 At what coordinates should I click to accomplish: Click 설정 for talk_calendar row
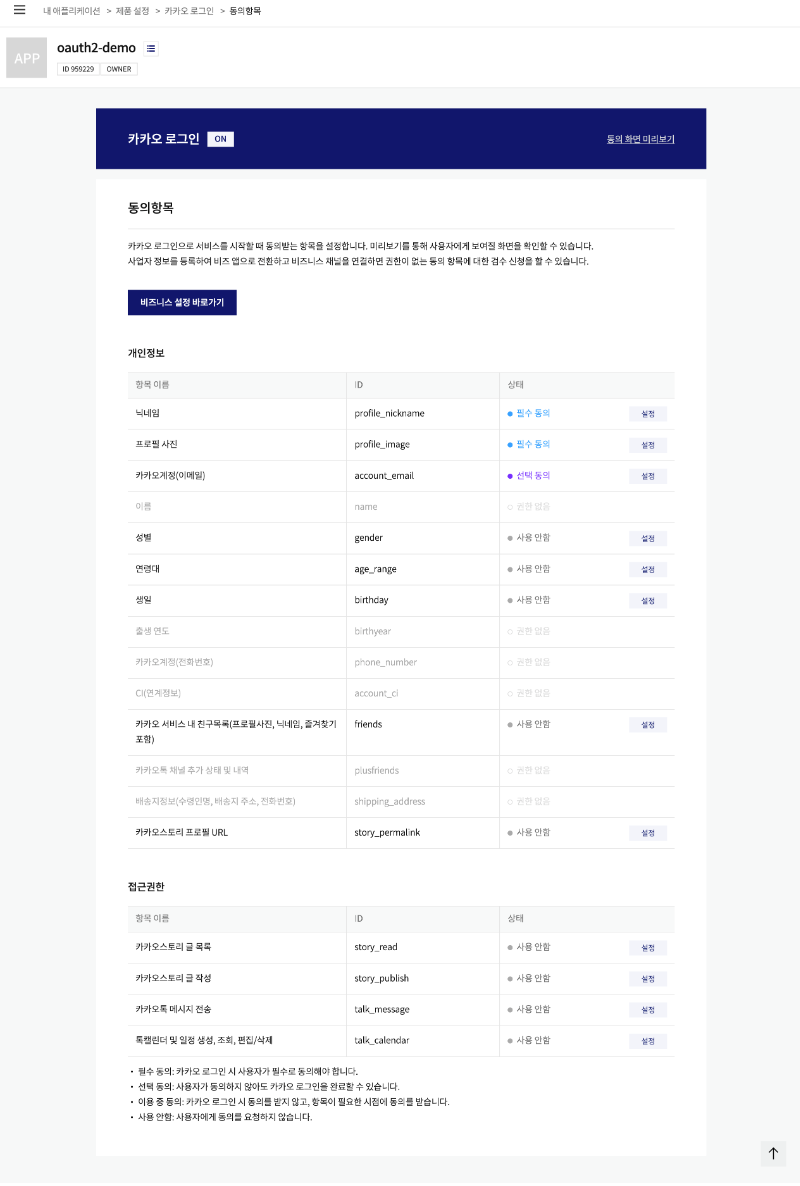coord(648,1041)
